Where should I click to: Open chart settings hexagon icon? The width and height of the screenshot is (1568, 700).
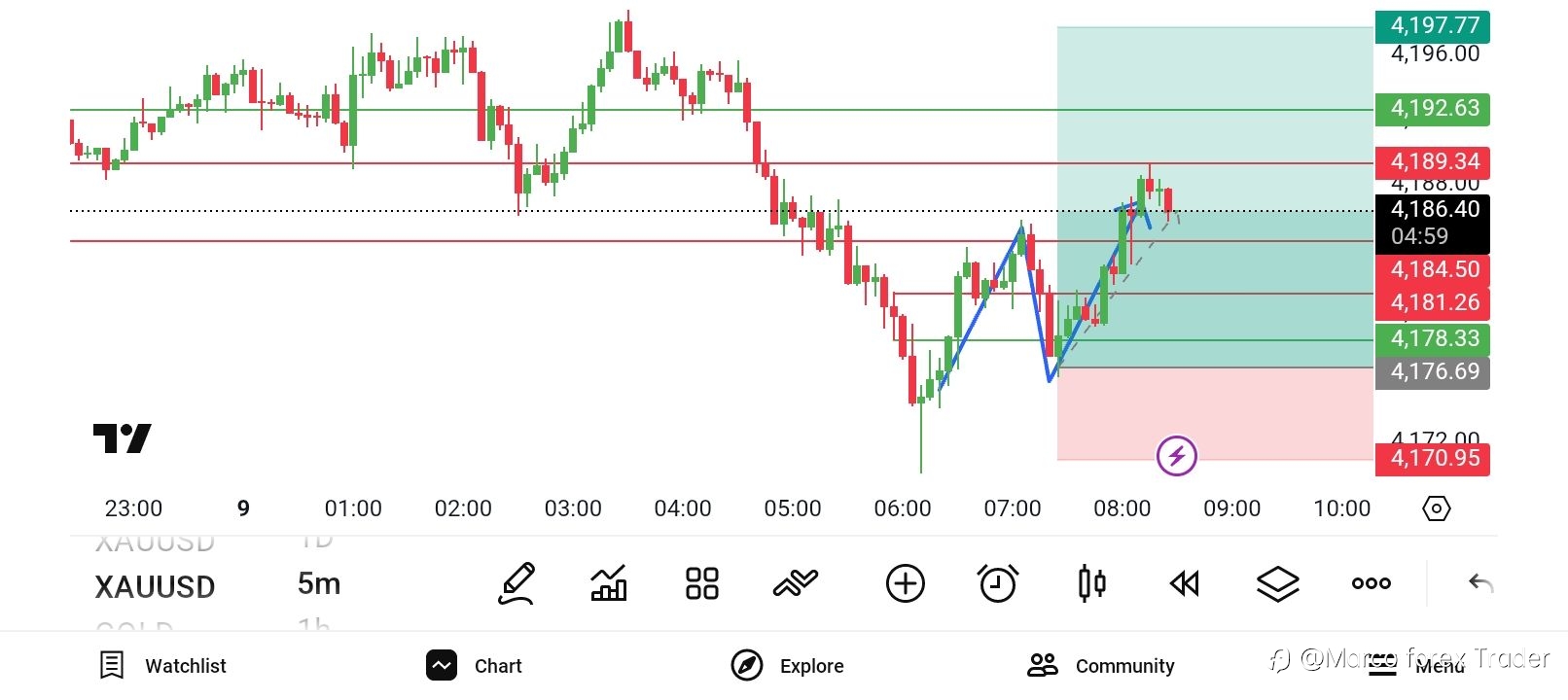(1436, 508)
